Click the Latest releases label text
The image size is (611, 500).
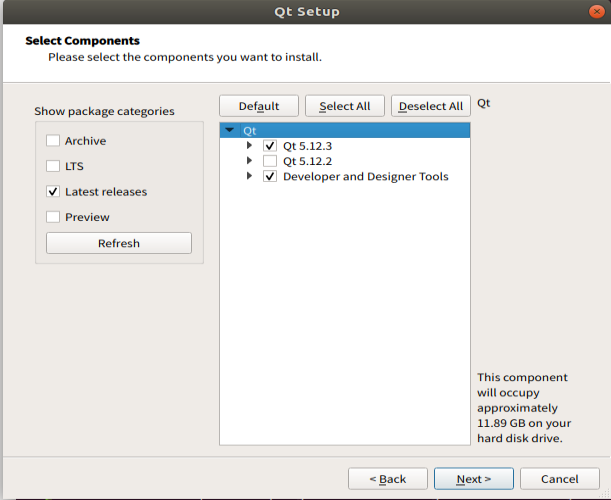tap(106, 192)
